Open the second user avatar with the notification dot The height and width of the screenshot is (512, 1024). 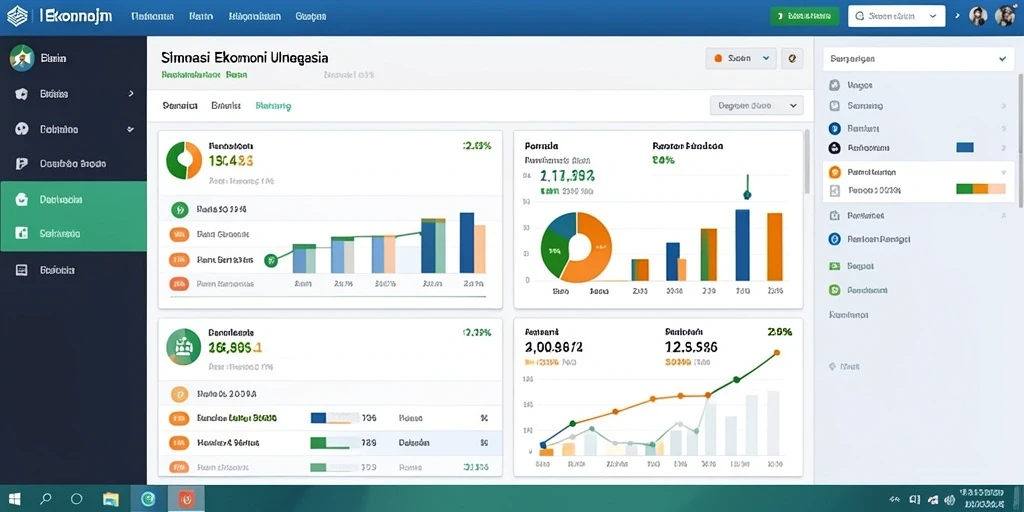(x=1005, y=16)
